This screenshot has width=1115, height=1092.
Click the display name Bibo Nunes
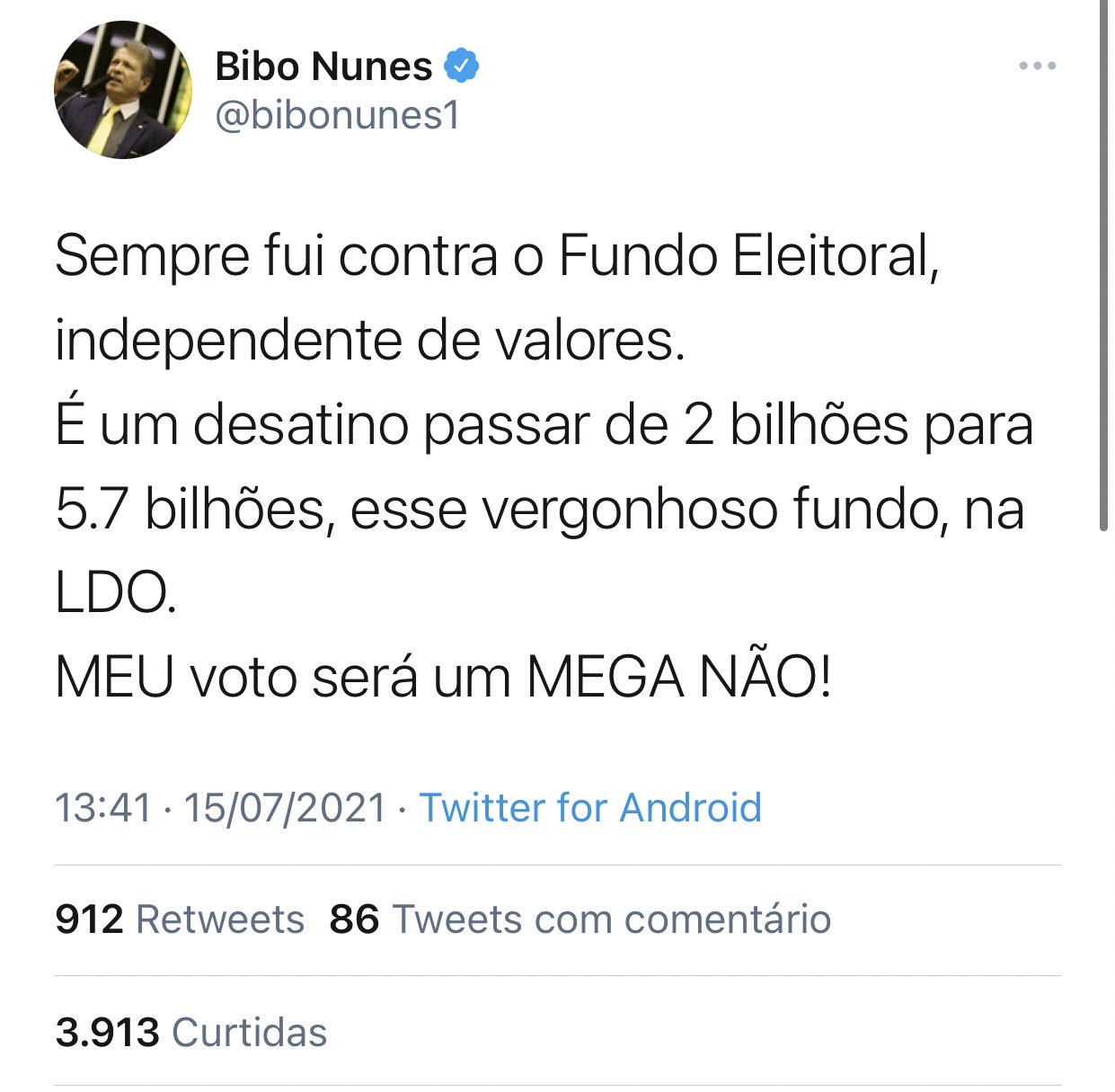pyautogui.click(x=323, y=67)
